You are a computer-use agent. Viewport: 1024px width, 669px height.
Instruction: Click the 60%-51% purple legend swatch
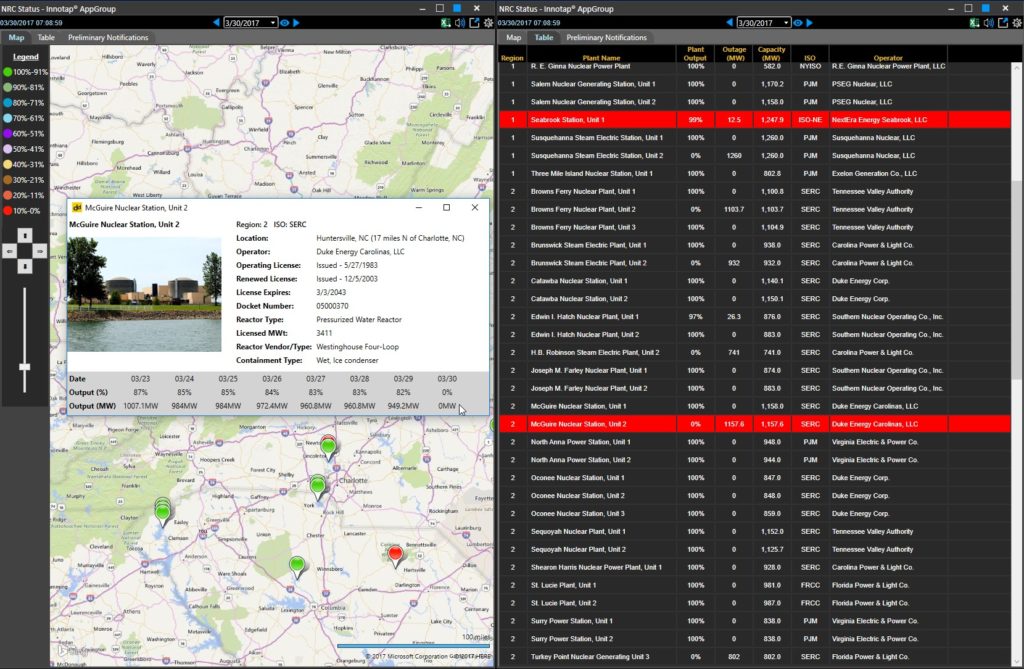pyautogui.click(x=7, y=133)
